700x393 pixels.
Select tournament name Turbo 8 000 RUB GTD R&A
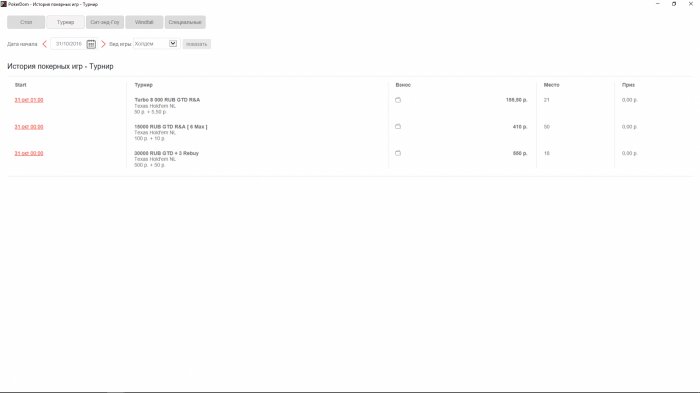click(x=167, y=100)
